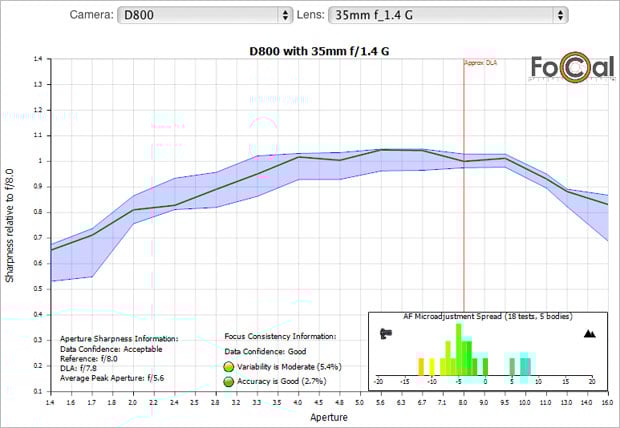The height and width of the screenshot is (428, 620).
Task: Click the Lens: label
Action: 311,15
